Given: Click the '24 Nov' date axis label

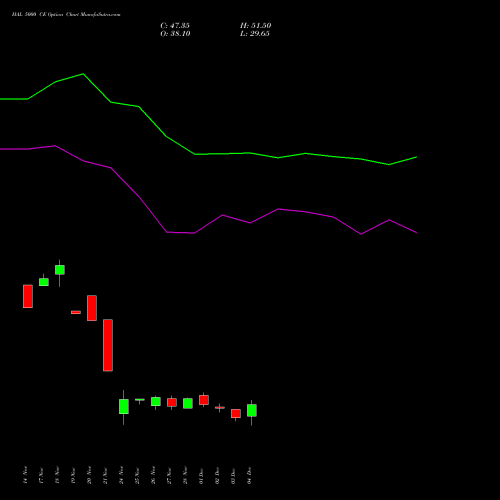Looking at the screenshot, I should coord(121,475).
